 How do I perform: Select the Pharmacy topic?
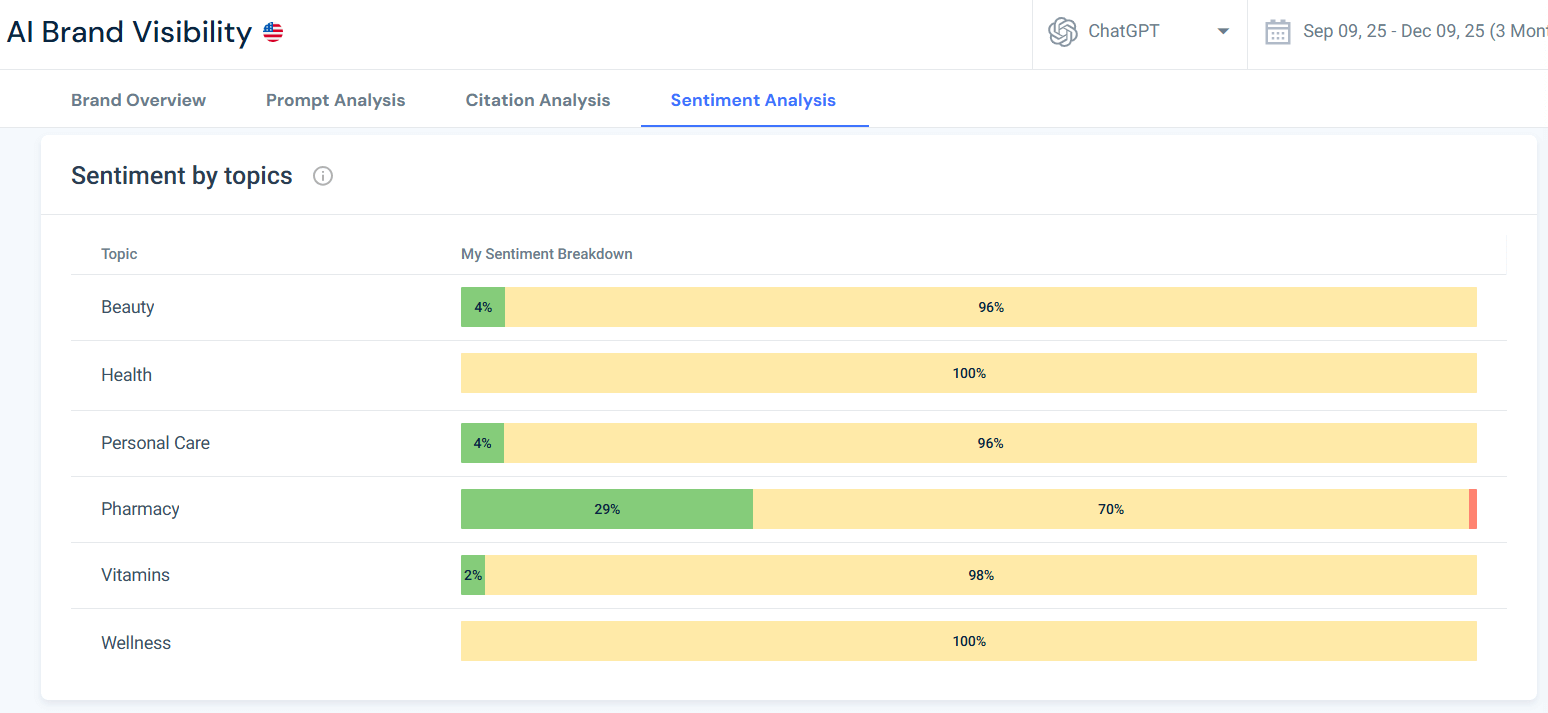[x=140, y=509]
